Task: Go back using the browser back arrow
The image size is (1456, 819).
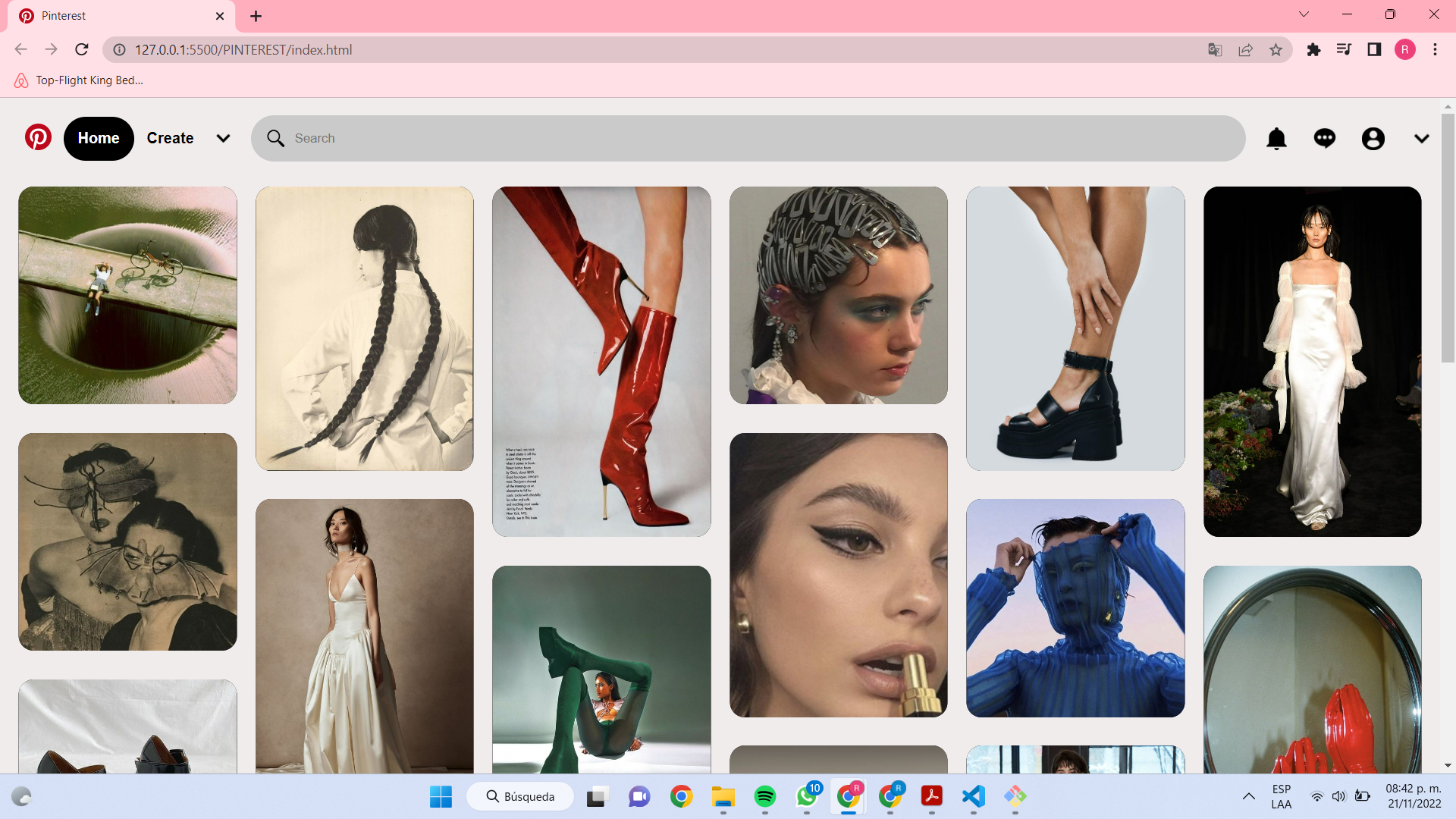Action: click(20, 49)
